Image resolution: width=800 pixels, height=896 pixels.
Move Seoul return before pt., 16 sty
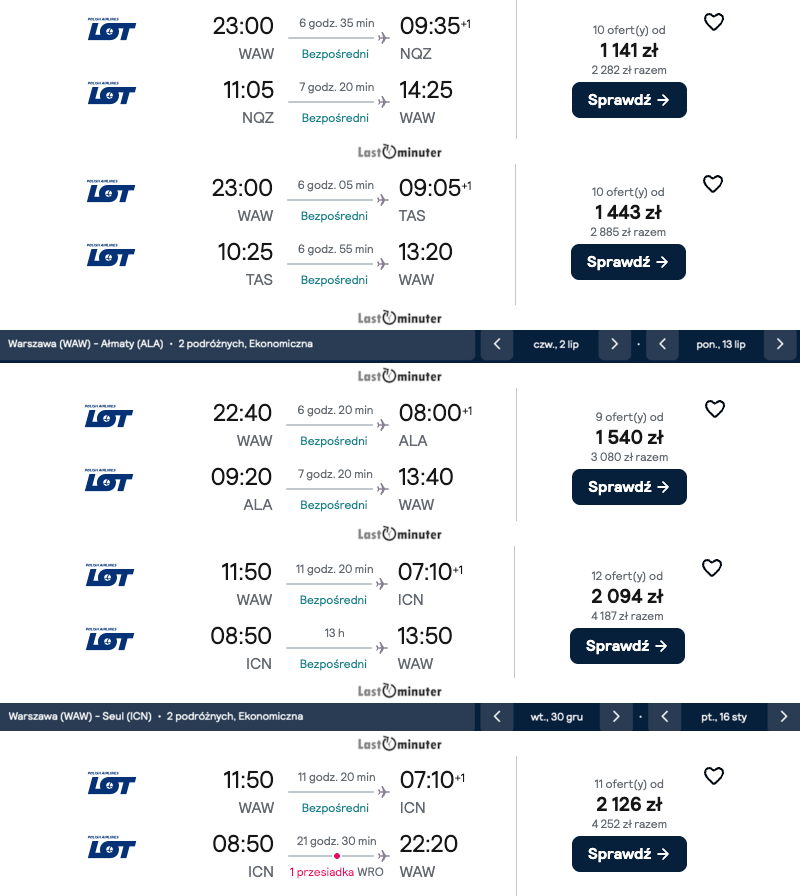(x=664, y=717)
